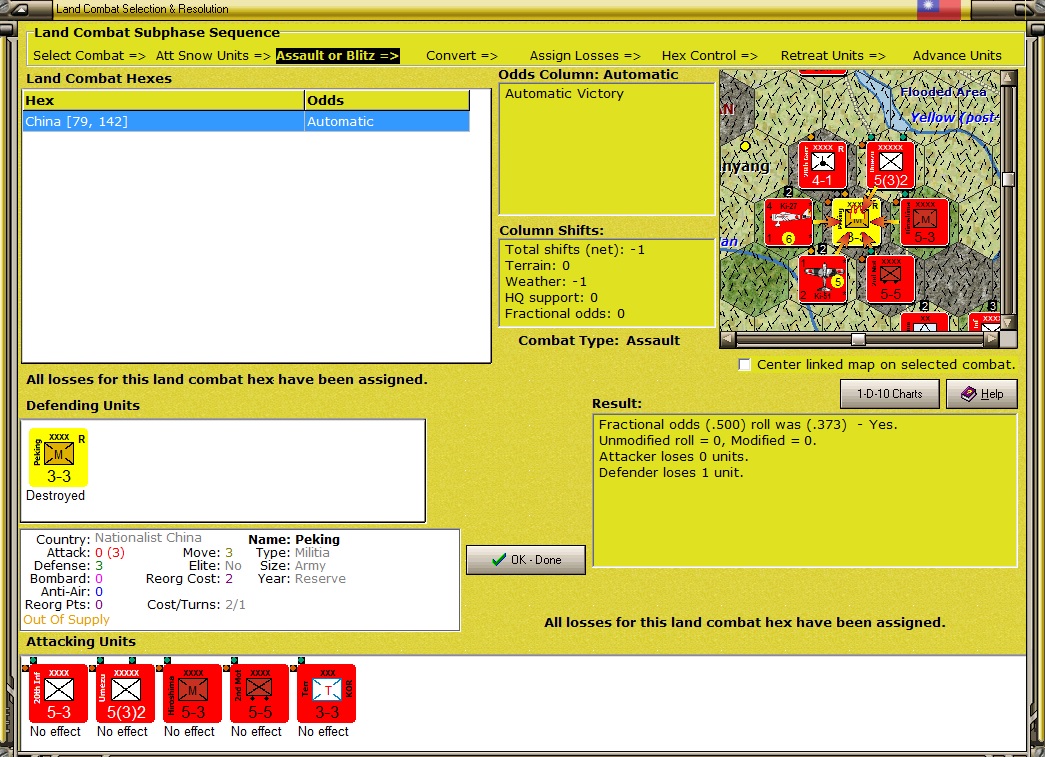Screen dimensions: 1045x757
Task: Select the Umezu 5(3)2 attacking unit
Action: 125,693
